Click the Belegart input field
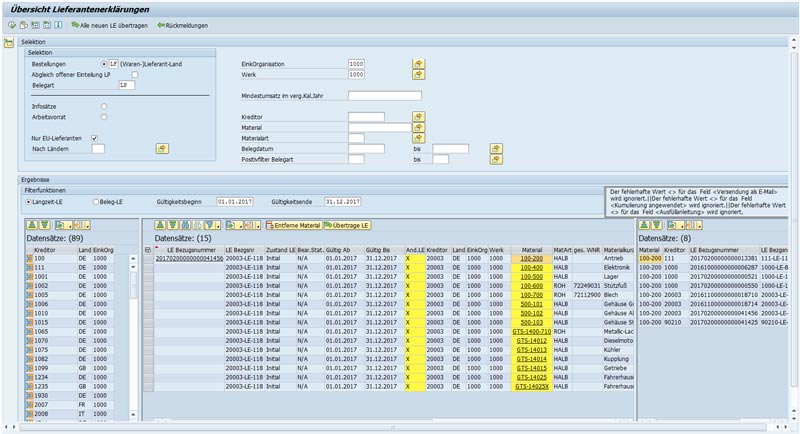The height and width of the screenshot is (434, 800). tap(127, 85)
